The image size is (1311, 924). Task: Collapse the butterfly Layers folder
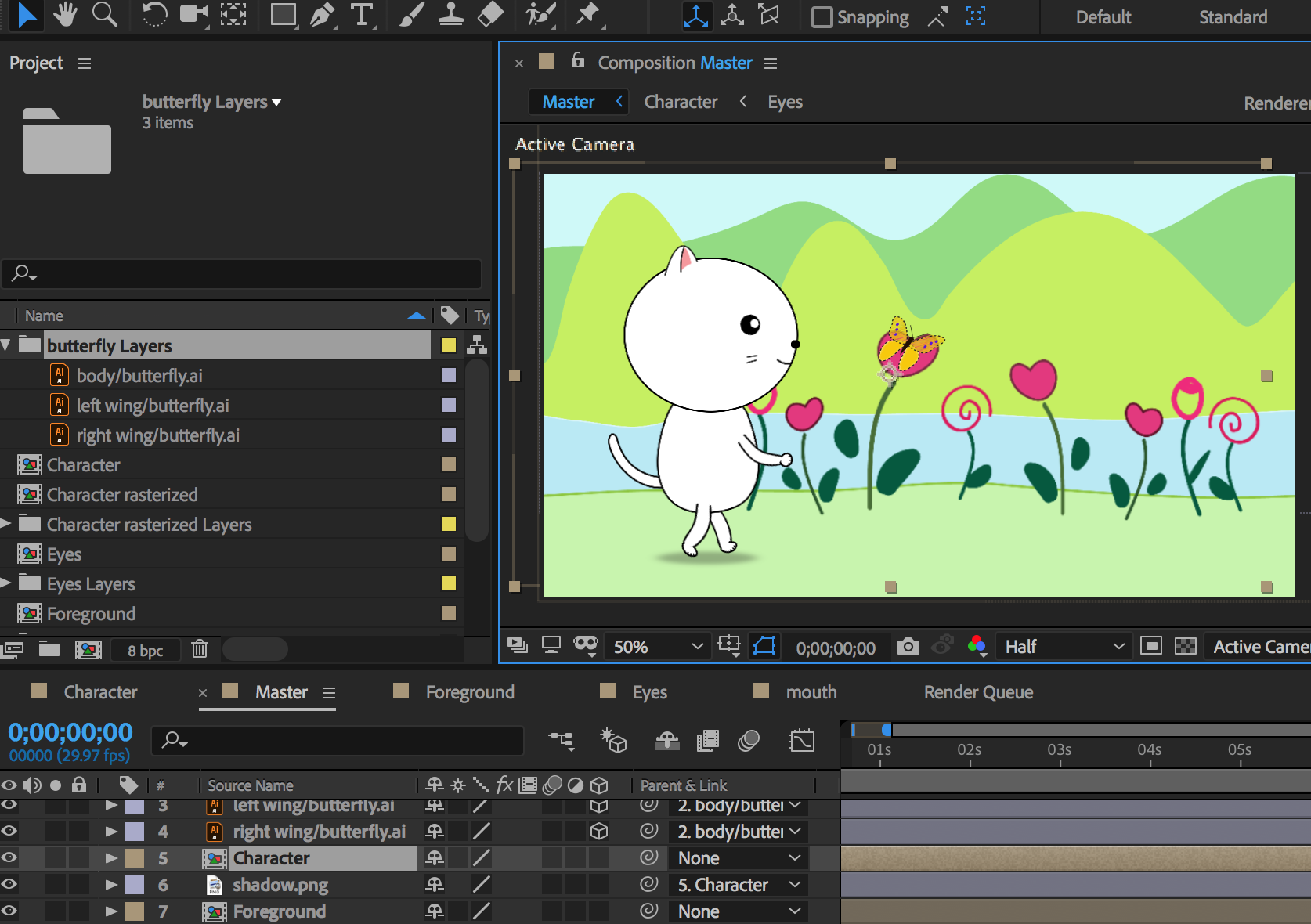tap(6, 345)
